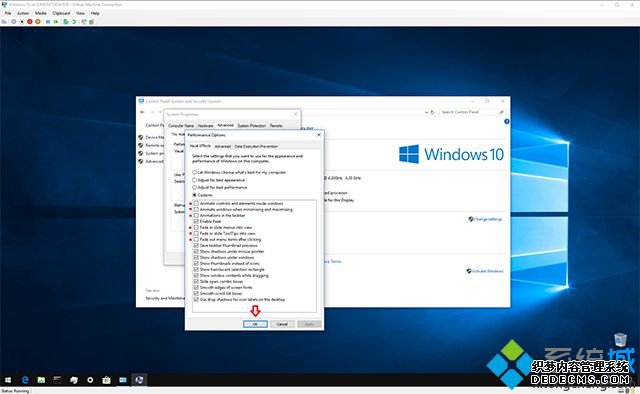Uncheck 'Show thumbnails instead of icons'

point(196,263)
